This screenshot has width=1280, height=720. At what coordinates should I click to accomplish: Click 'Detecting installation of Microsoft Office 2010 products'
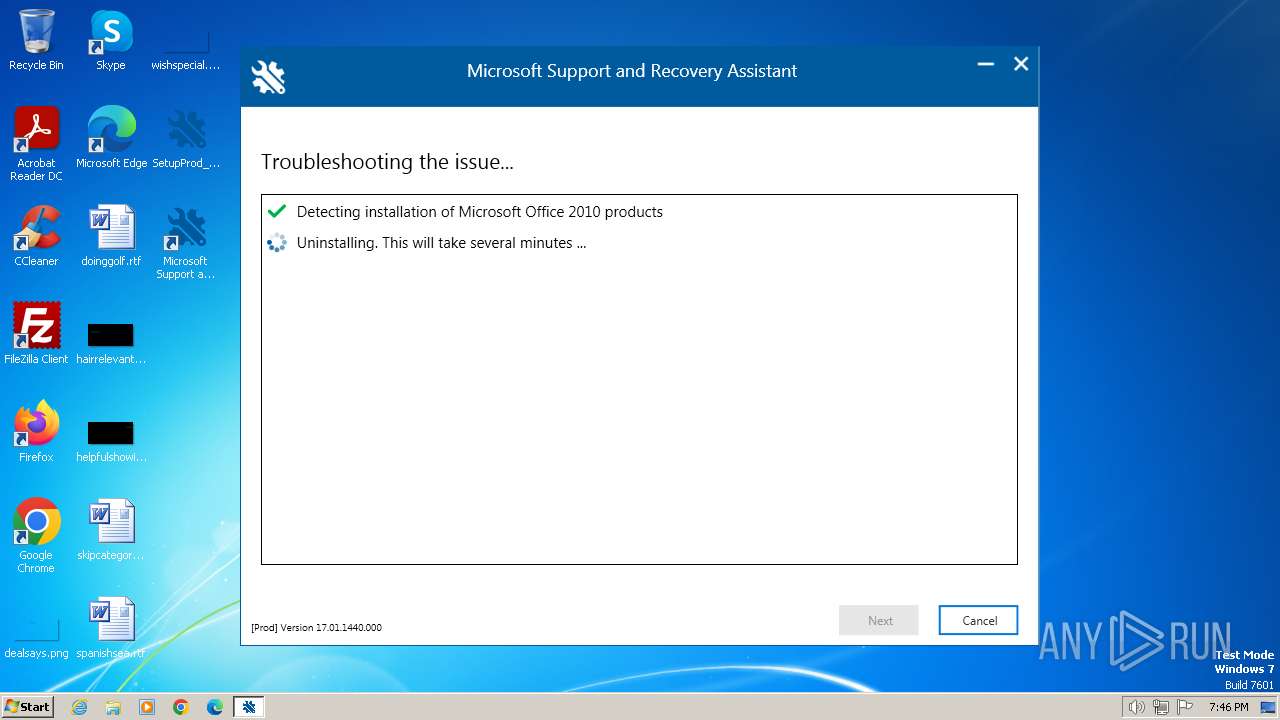point(480,212)
